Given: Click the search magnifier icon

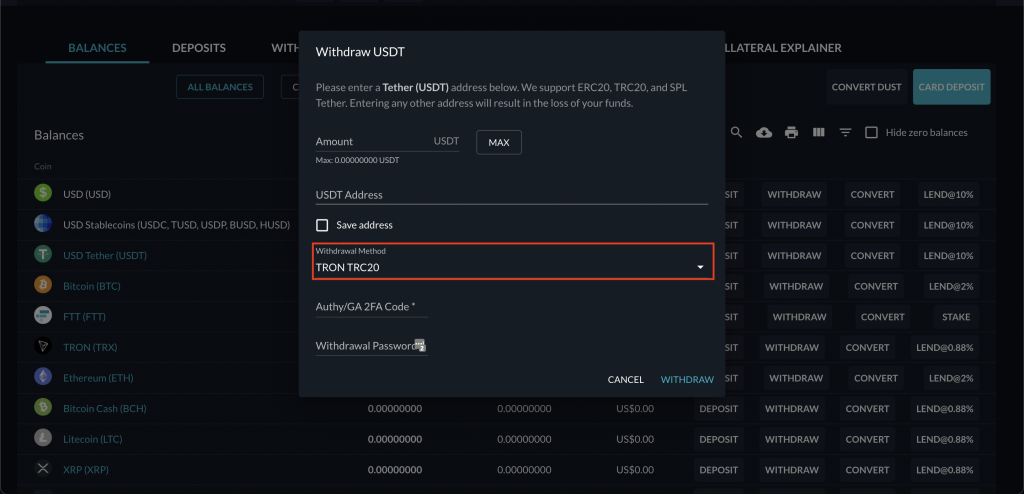Looking at the screenshot, I should coord(736,133).
